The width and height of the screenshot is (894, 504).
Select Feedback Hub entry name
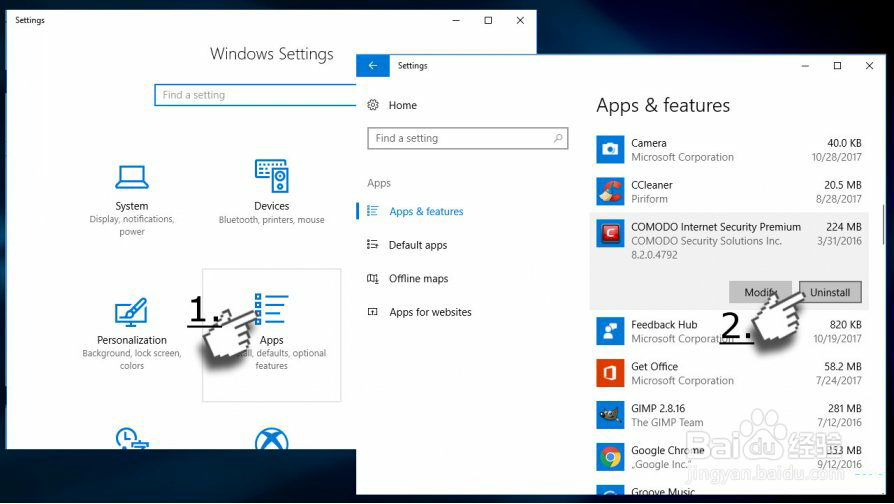coord(664,324)
